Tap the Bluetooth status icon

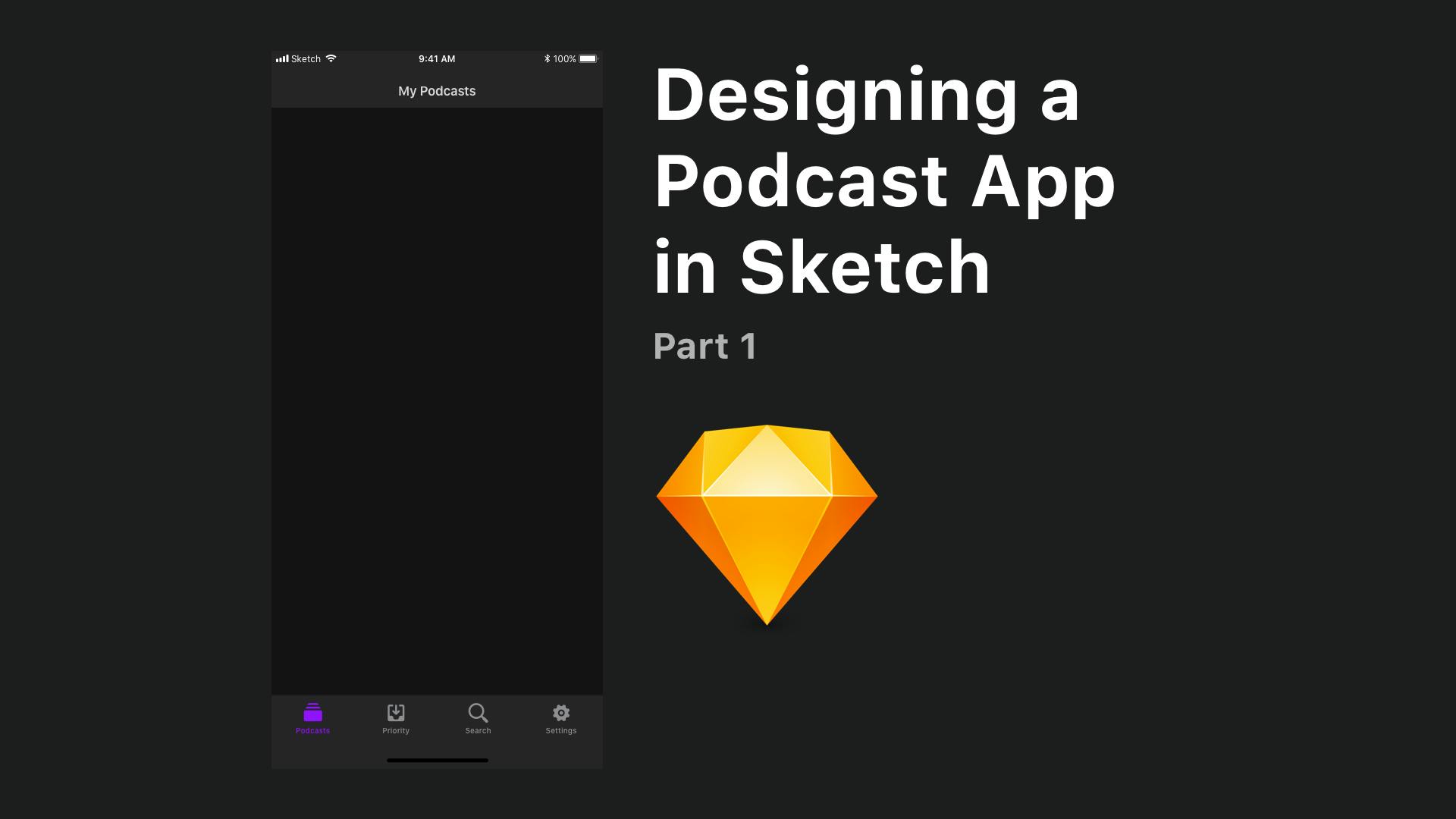tap(547, 58)
